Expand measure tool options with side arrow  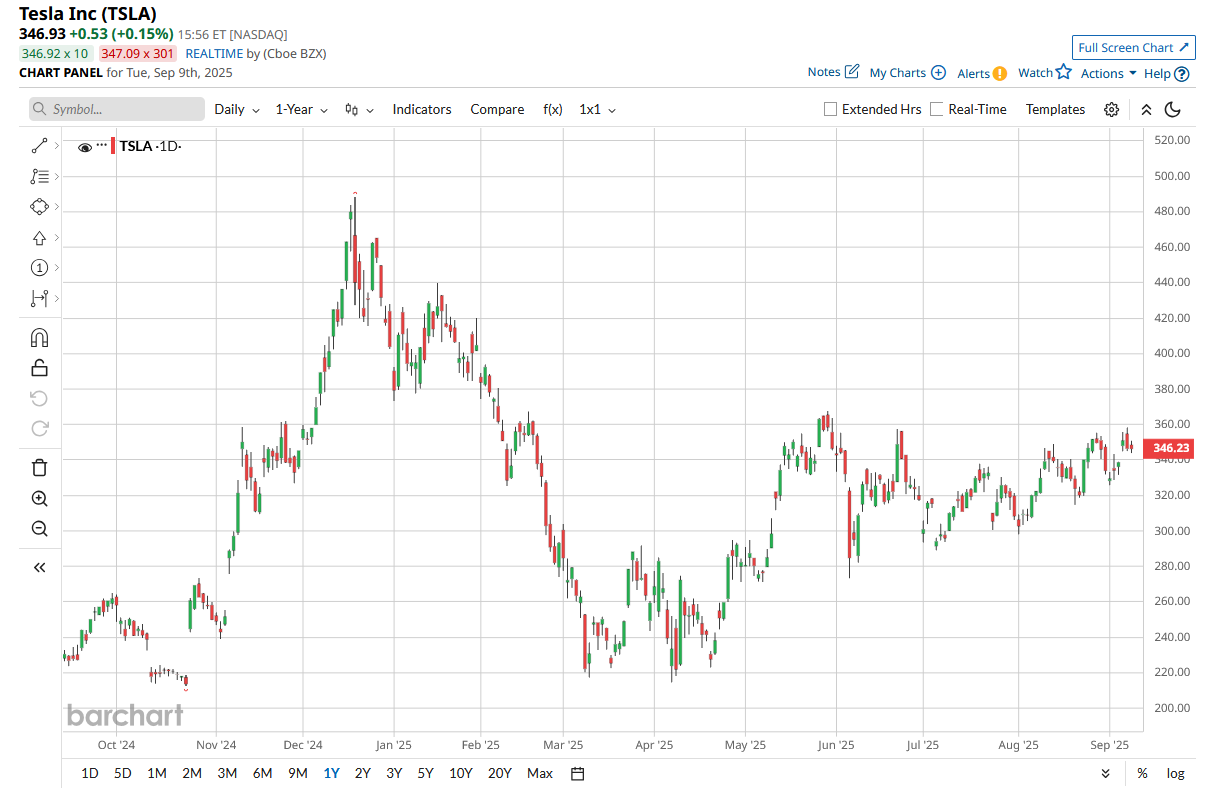57,298
